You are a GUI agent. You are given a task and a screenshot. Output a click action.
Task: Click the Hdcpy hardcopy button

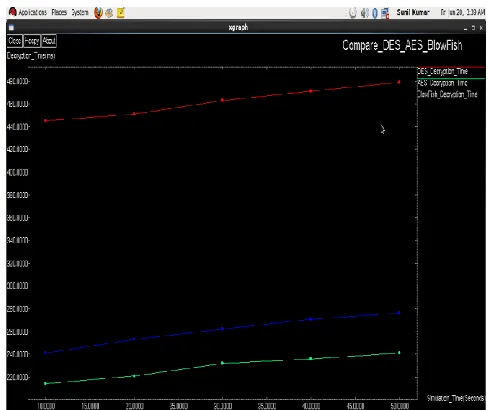(32, 41)
